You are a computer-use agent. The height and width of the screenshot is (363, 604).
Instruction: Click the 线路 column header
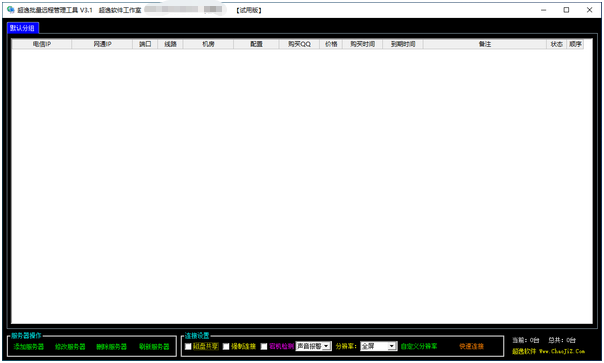point(170,44)
